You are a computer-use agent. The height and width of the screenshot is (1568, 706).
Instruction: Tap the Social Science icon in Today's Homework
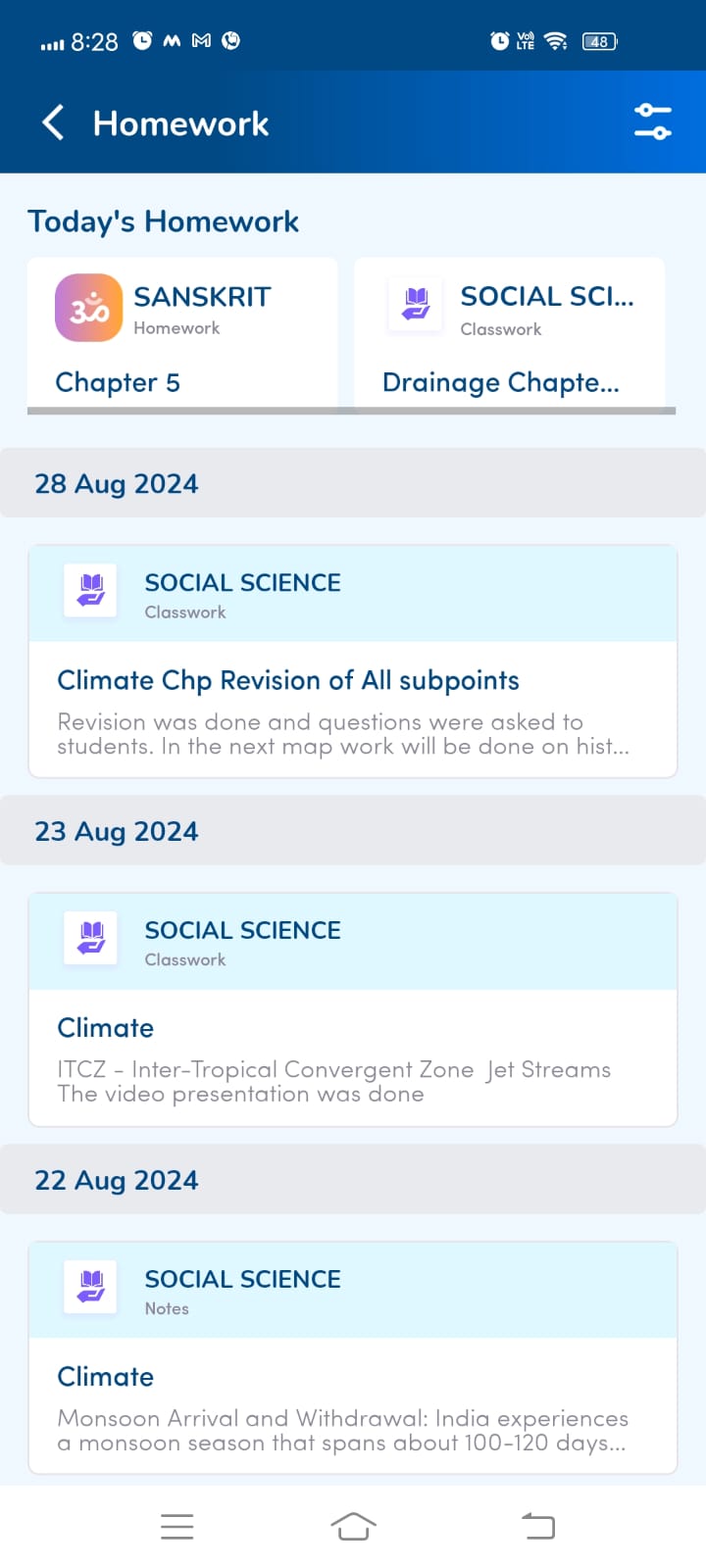(416, 305)
